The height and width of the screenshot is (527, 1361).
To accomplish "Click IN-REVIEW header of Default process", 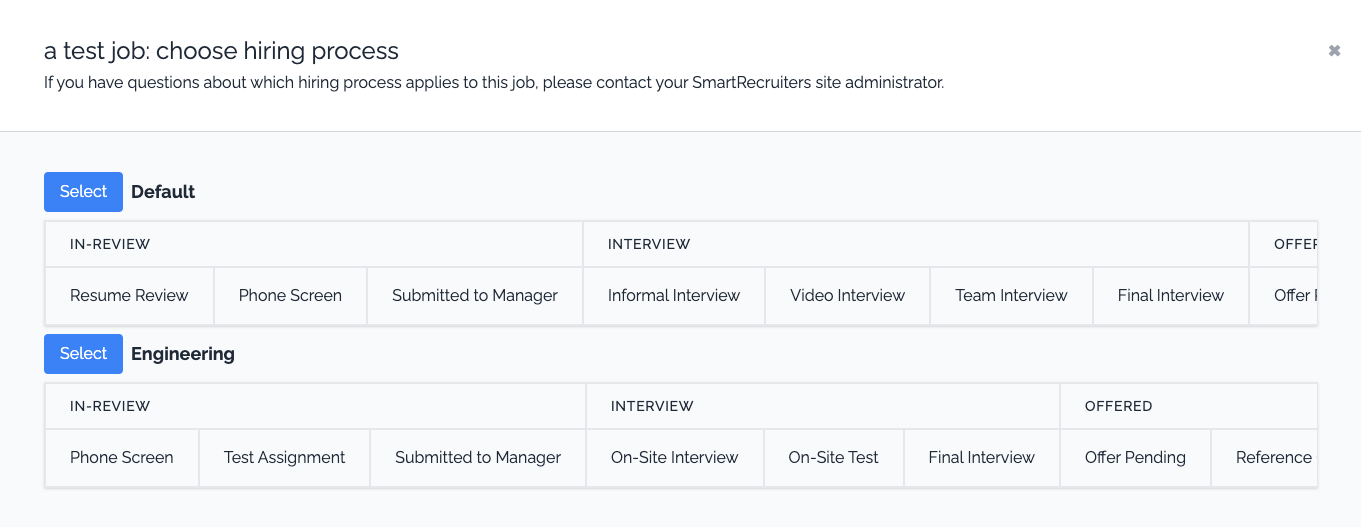I will click(110, 244).
